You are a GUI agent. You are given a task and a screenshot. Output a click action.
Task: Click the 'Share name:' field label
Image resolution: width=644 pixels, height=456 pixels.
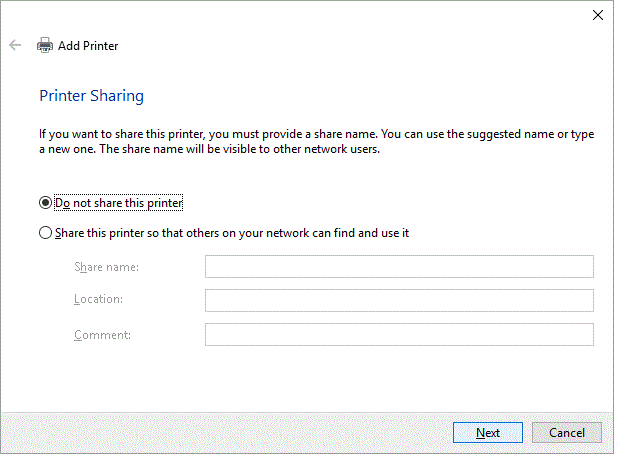[x=106, y=267]
